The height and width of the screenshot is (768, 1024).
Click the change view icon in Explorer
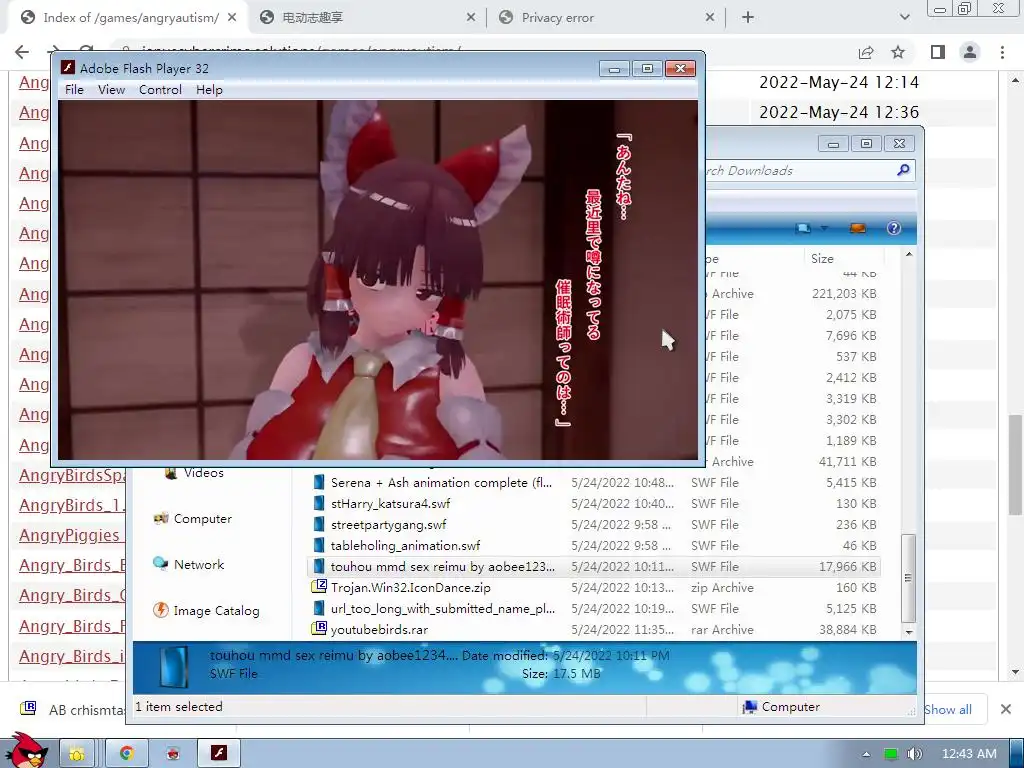pyautogui.click(x=803, y=228)
